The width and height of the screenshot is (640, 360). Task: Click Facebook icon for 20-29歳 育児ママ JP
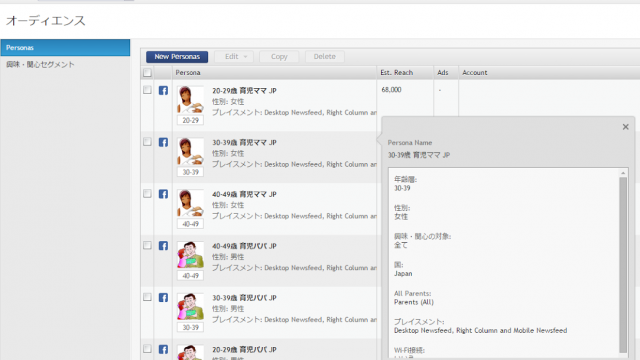(x=163, y=91)
